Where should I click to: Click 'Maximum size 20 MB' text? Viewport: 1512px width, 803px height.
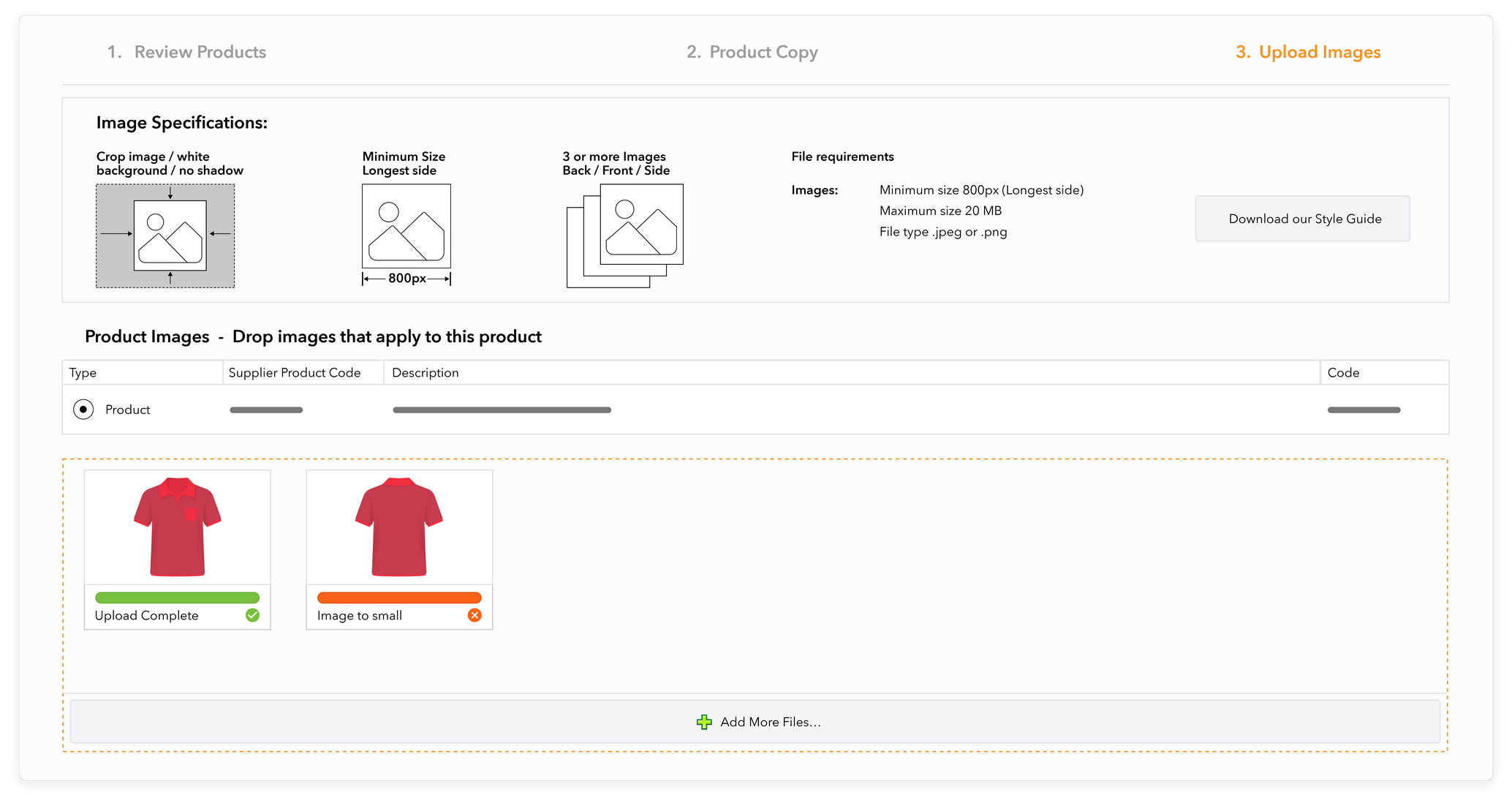click(x=940, y=211)
